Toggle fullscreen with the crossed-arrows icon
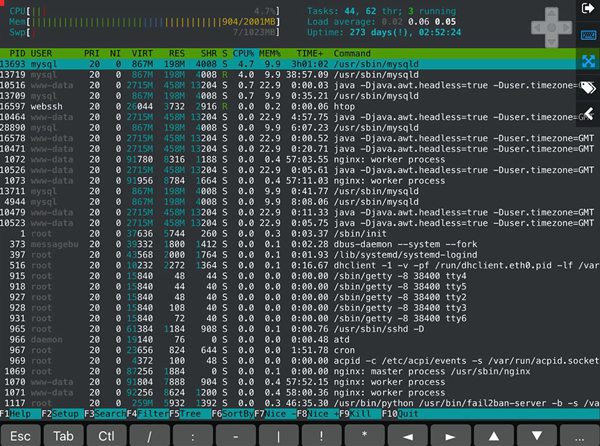Viewport: 600px width, 446px height. point(587,61)
